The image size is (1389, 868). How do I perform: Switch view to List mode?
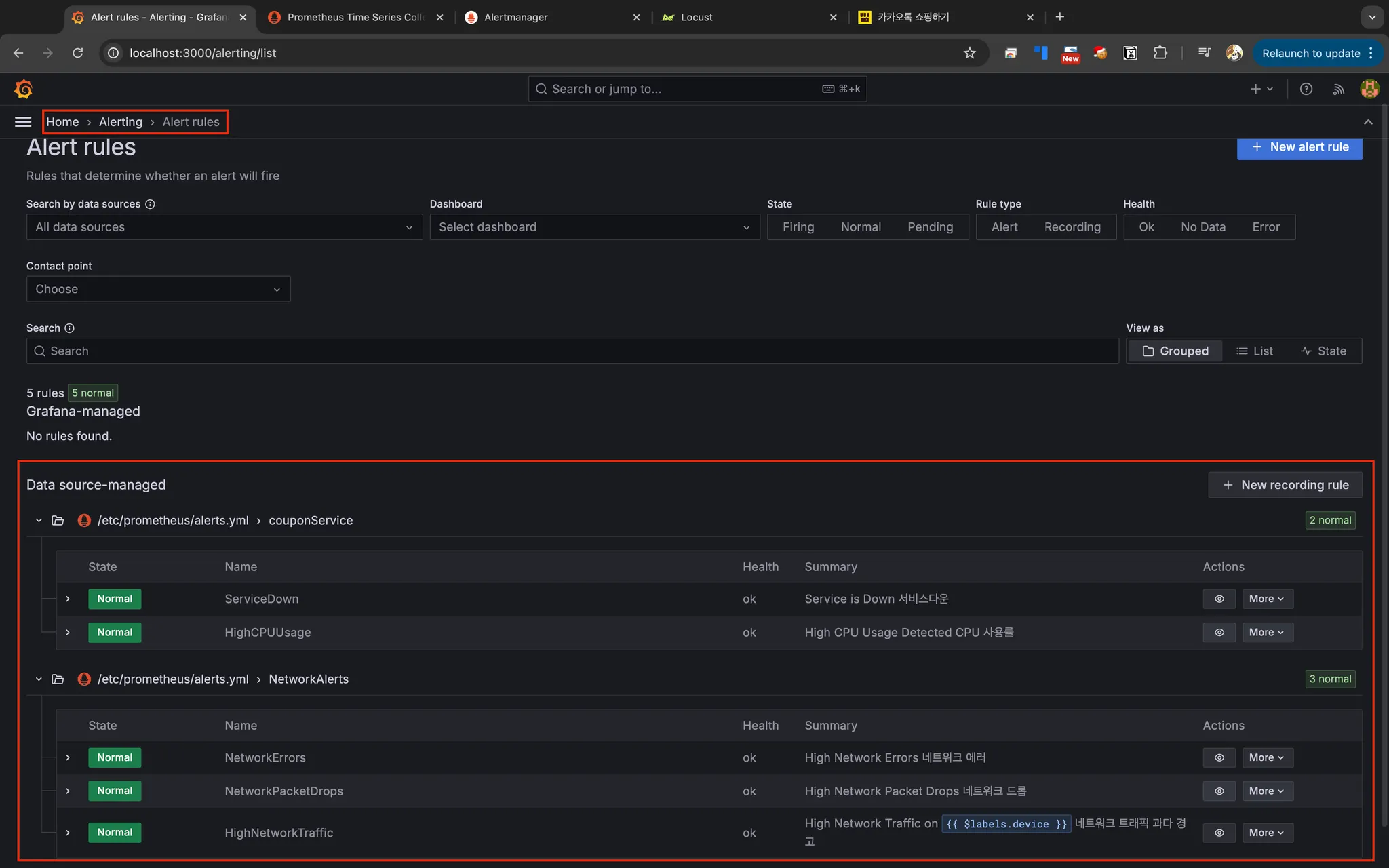click(1254, 351)
